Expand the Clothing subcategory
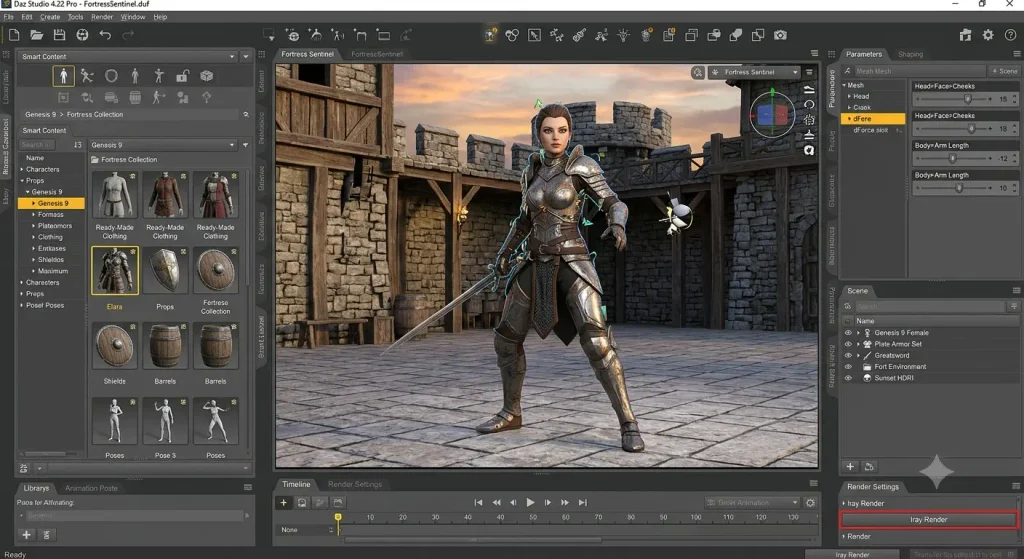This screenshot has width=1024, height=559. [x=33, y=237]
